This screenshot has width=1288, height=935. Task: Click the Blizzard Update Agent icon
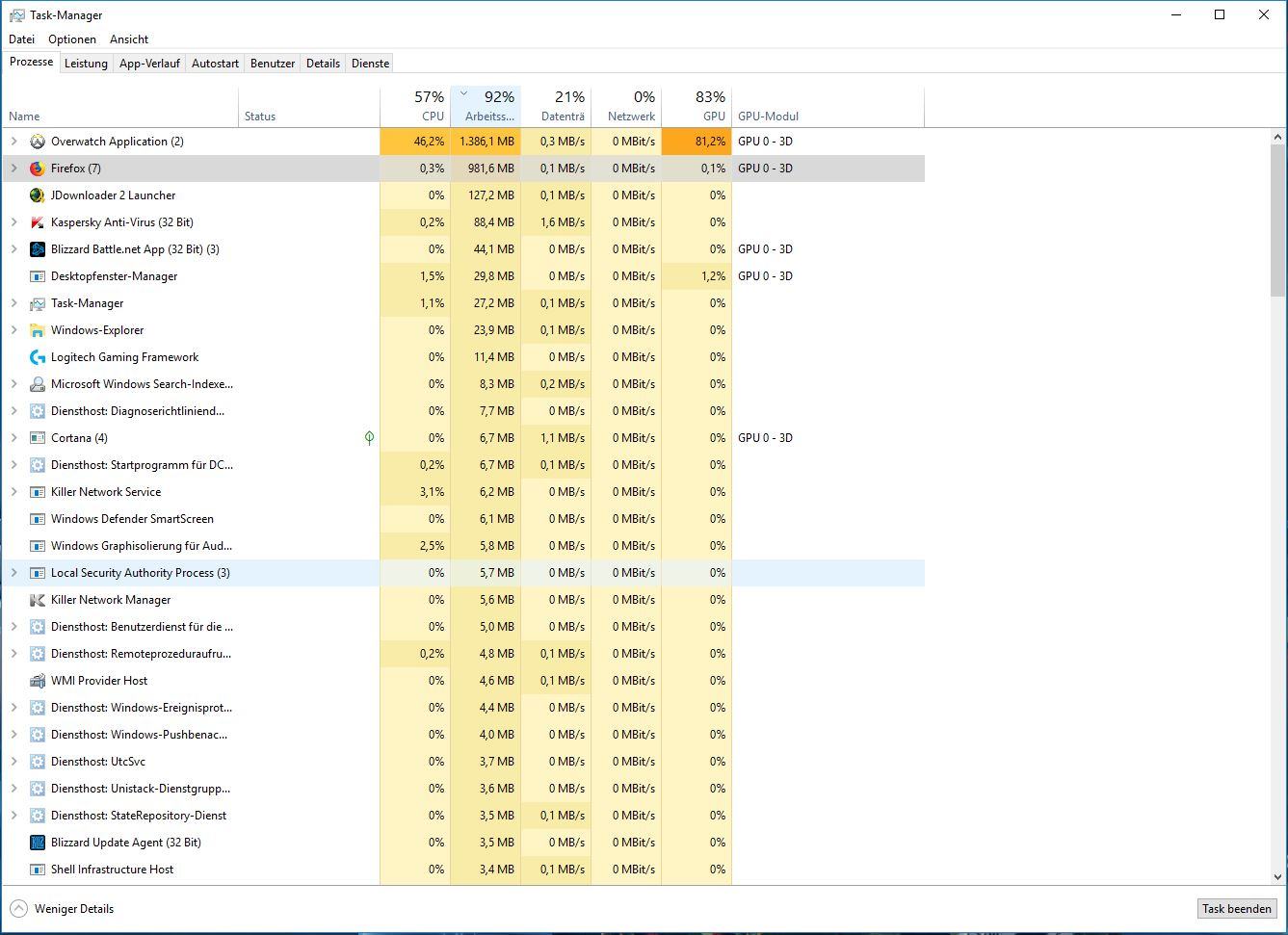37,843
